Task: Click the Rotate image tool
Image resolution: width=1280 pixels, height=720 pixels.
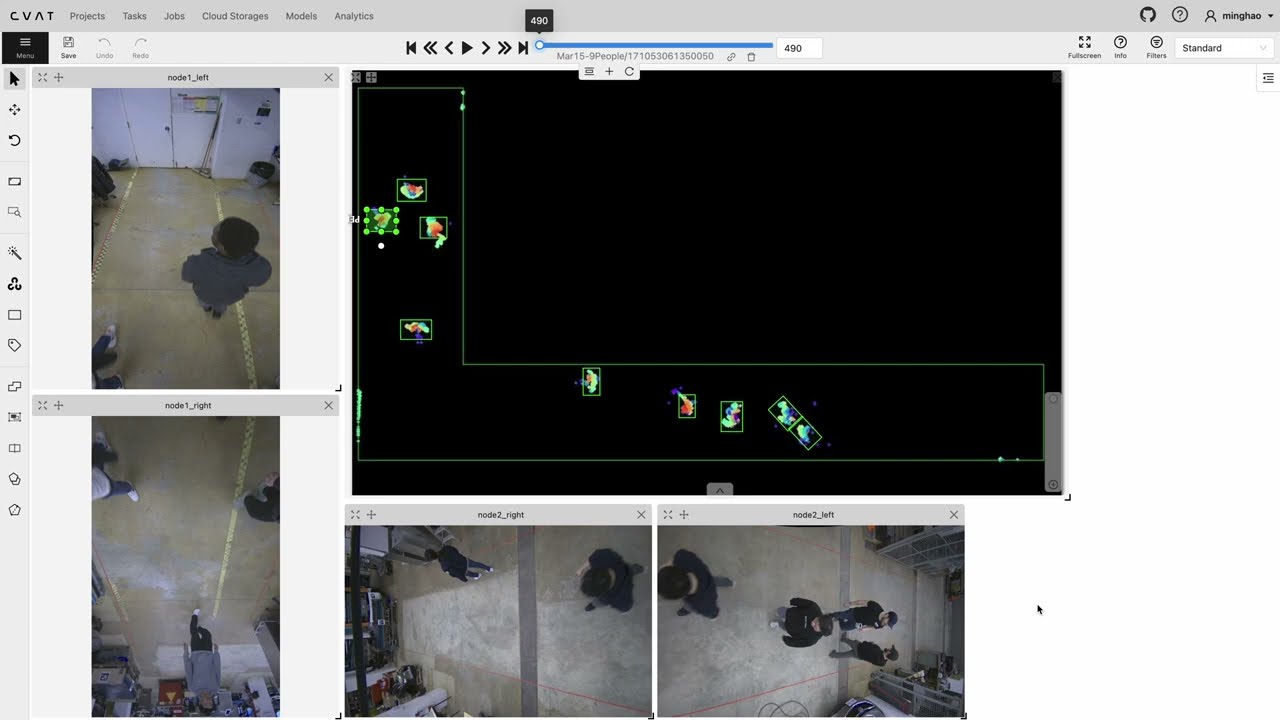Action: (14, 141)
